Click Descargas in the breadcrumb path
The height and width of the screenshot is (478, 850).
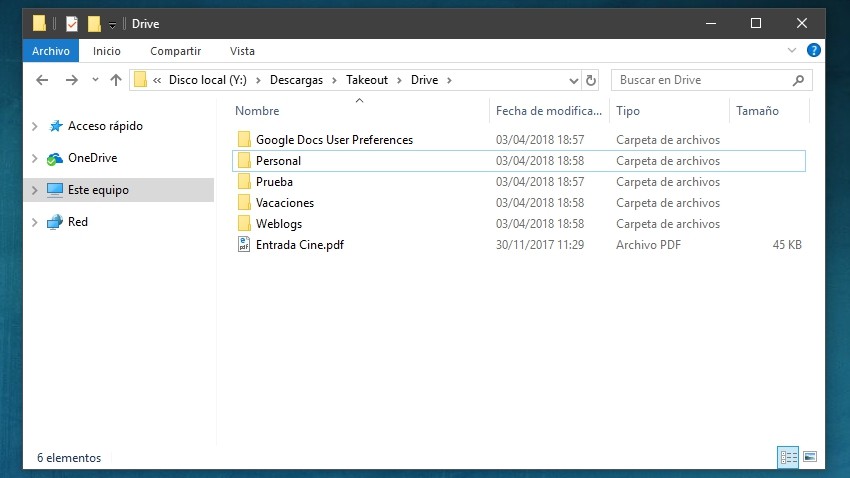coord(301,80)
